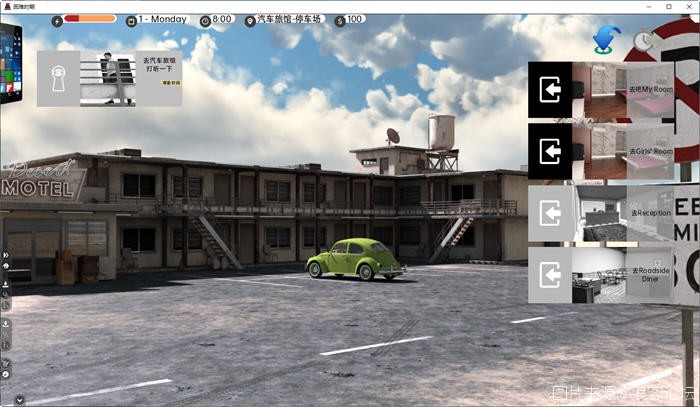Click the energy lightning bolt icon

point(56,19)
